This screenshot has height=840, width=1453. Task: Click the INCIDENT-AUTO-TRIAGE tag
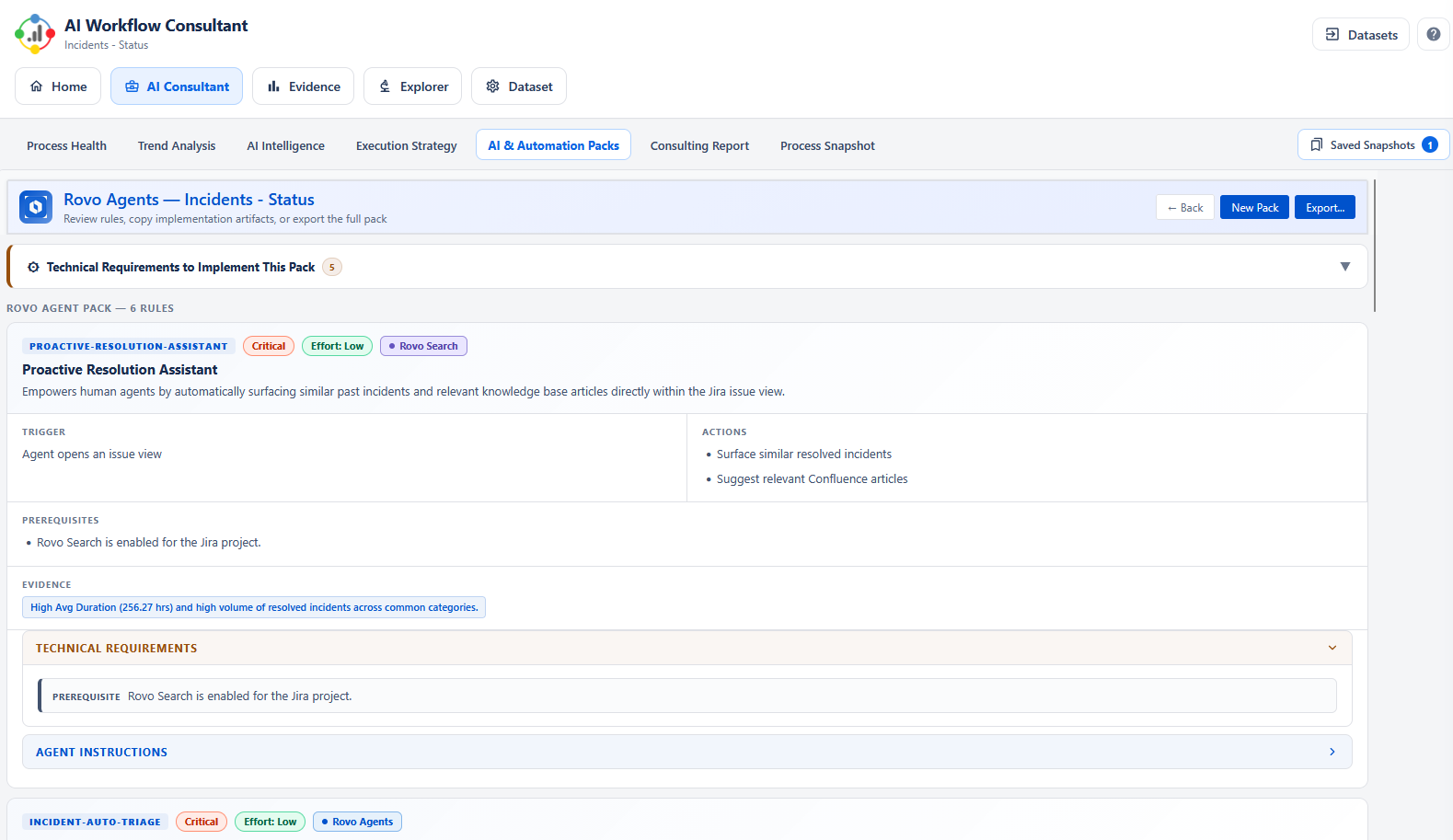(x=95, y=822)
